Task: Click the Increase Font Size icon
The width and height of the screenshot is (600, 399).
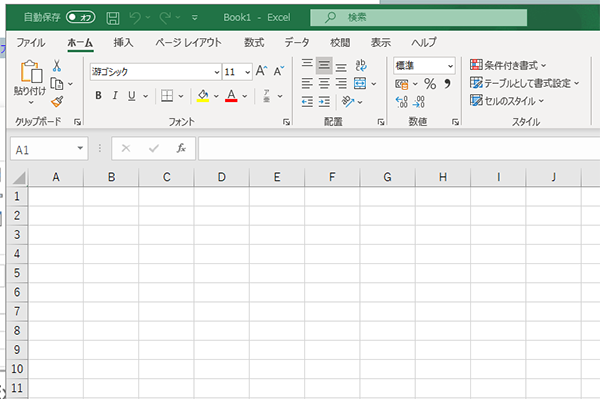Action: [261, 71]
